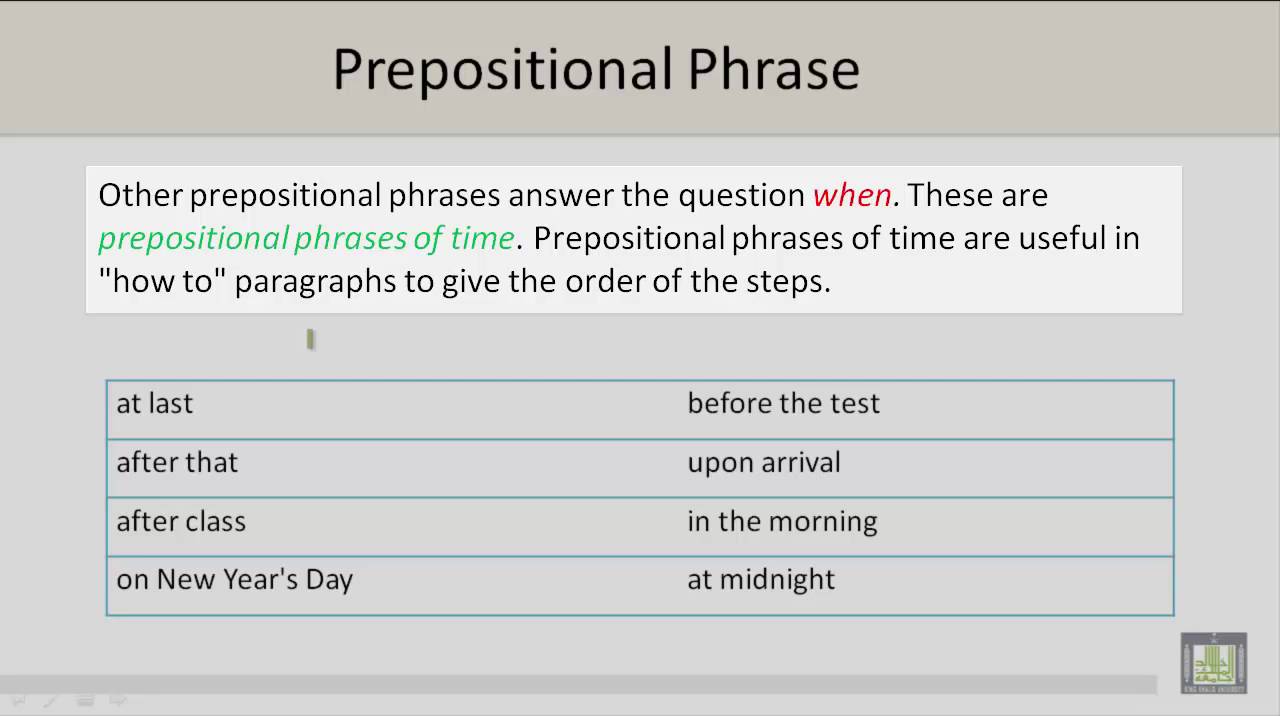This screenshot has width=1280, height=716.
Task: Click the '"how to" paragraphs' text line
Action: pos(464,281)
